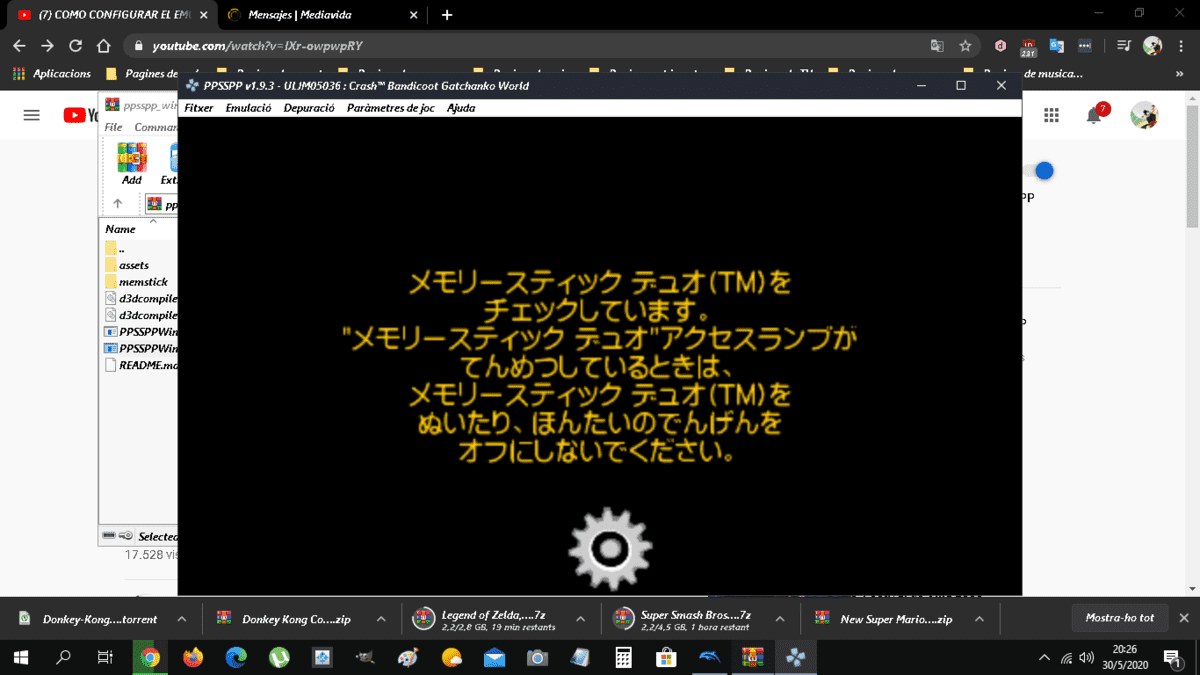Open a new Chrome tab
This screenshot has height=675, width=1200.
tap(446, 15)
